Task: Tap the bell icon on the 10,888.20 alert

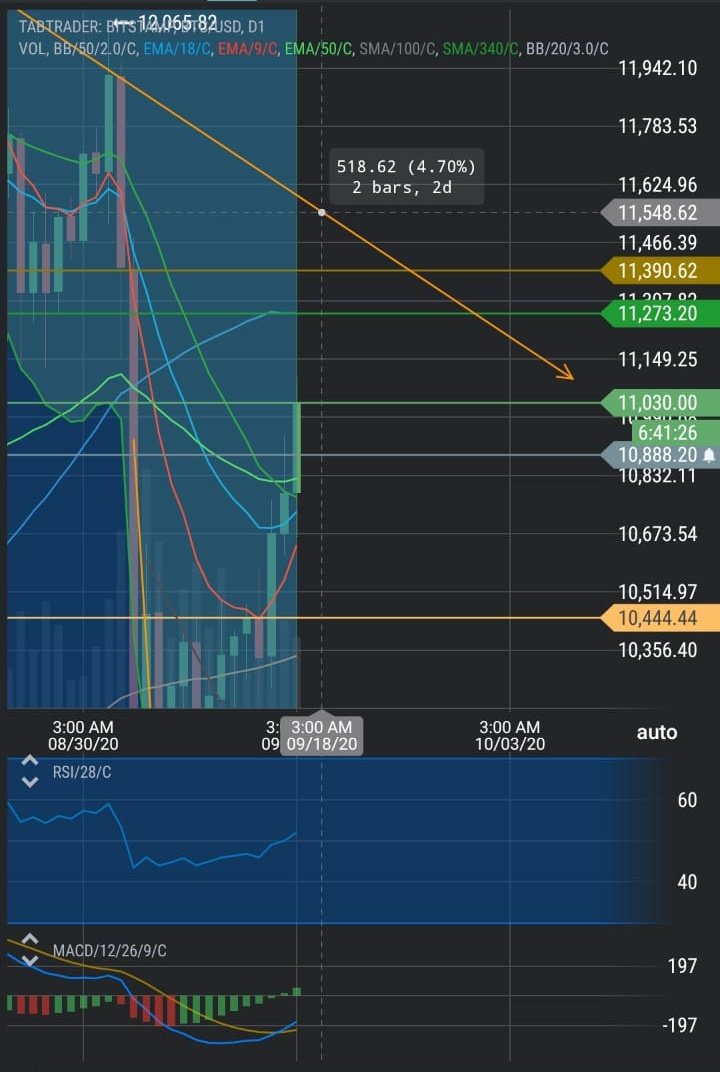Action: [709, 455]
